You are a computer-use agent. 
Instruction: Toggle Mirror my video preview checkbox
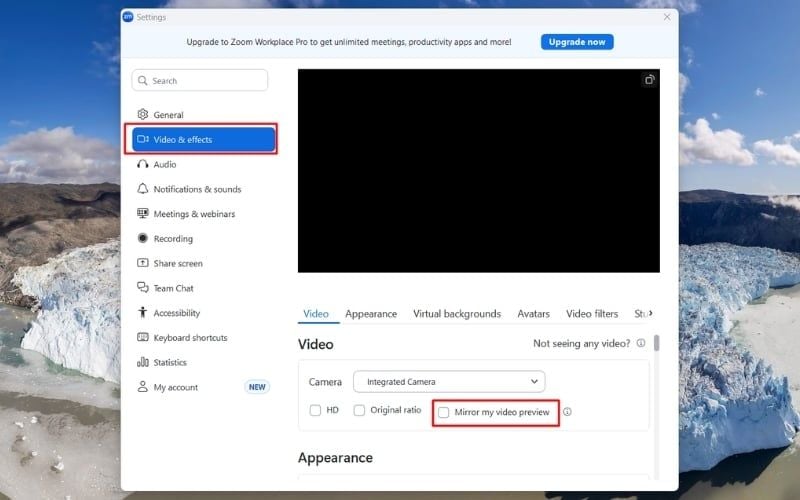point(444,412)
